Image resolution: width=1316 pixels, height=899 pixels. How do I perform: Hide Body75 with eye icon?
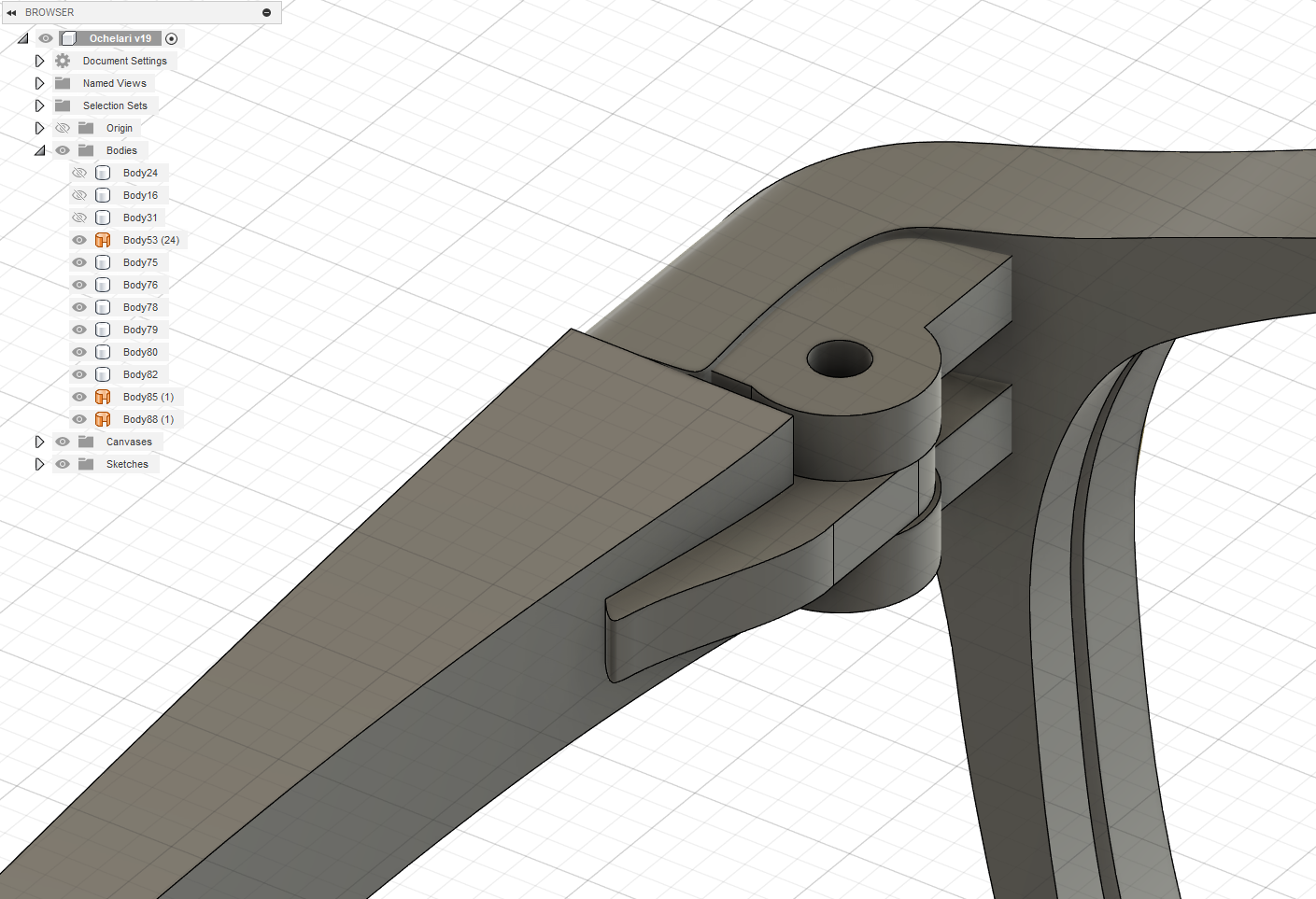[x=79, y=262]
